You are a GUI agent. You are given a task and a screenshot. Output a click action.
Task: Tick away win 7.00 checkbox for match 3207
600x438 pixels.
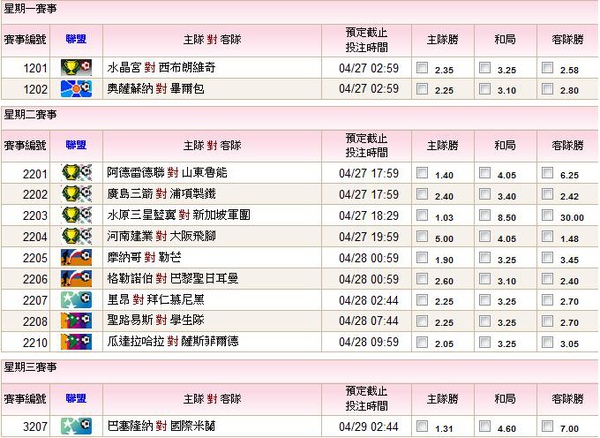(x=548, y=426)
